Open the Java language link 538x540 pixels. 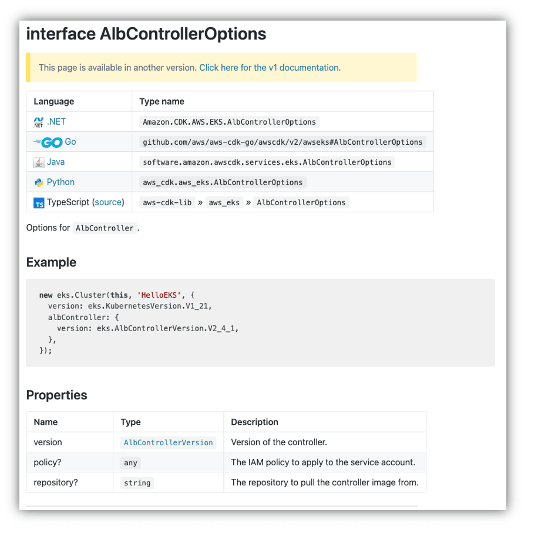click(56, 162)
